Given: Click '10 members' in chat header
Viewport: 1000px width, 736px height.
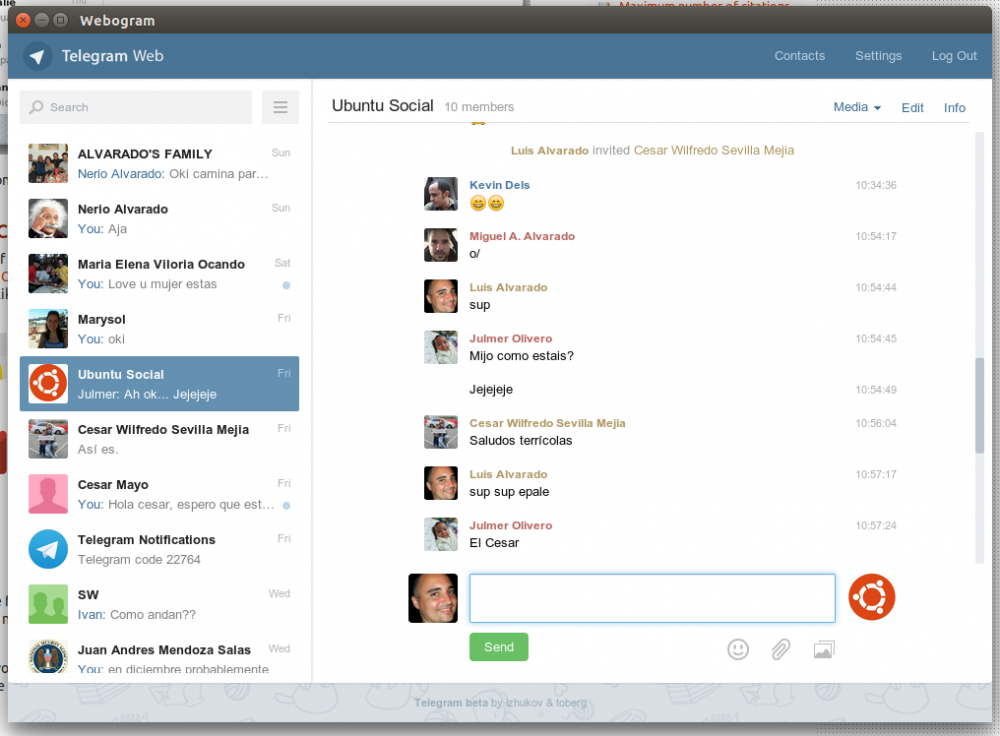Looking at the screenshot, I should point(479,107).
